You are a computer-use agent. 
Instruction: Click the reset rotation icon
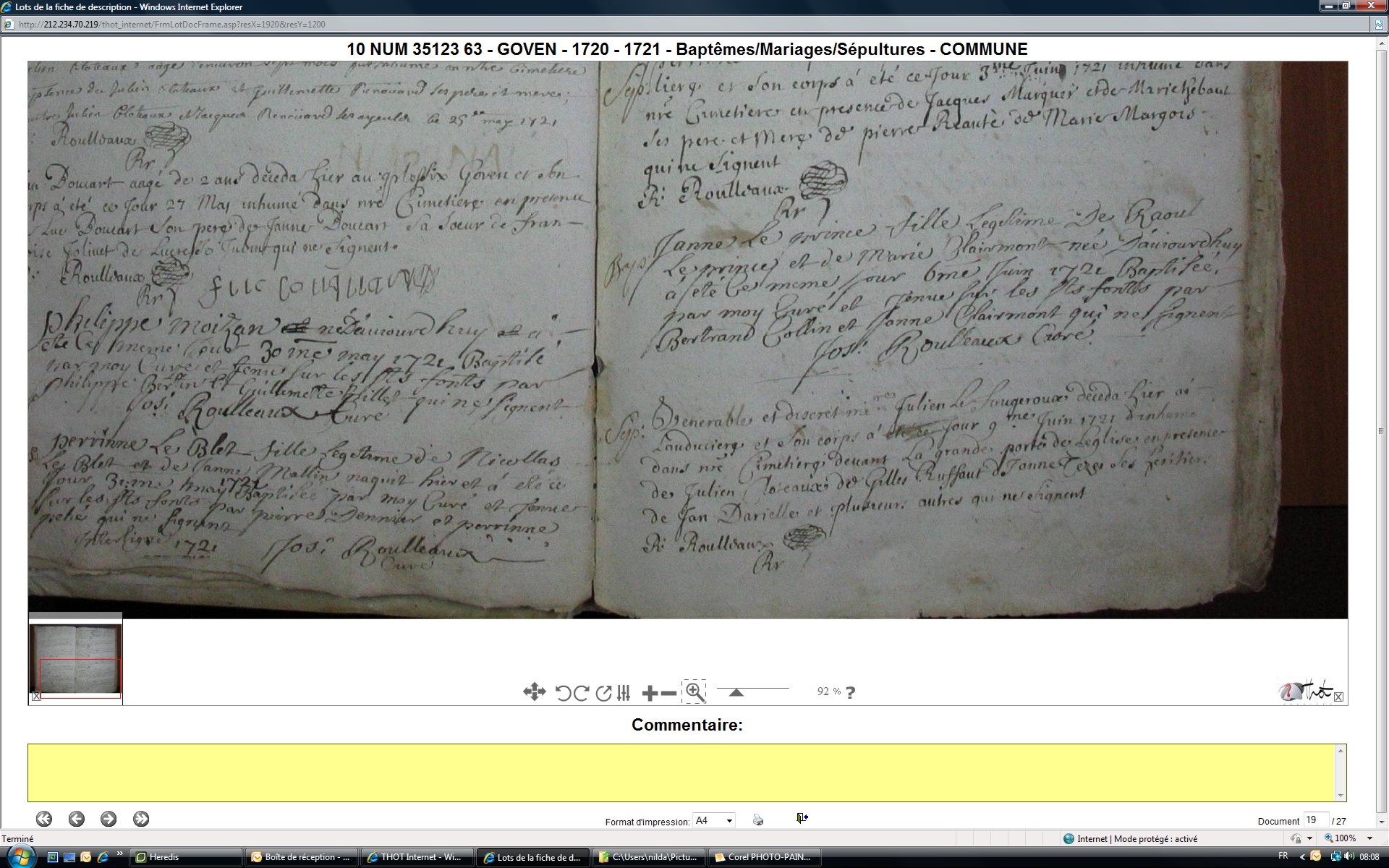point(603,693)
